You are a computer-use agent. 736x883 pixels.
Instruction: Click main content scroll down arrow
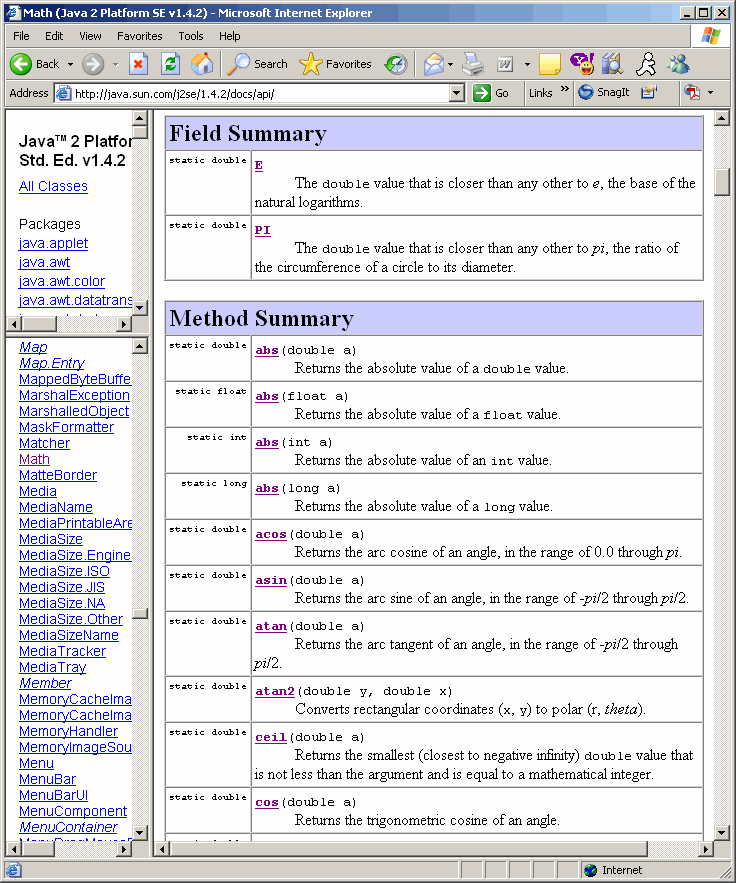(721, 832)
